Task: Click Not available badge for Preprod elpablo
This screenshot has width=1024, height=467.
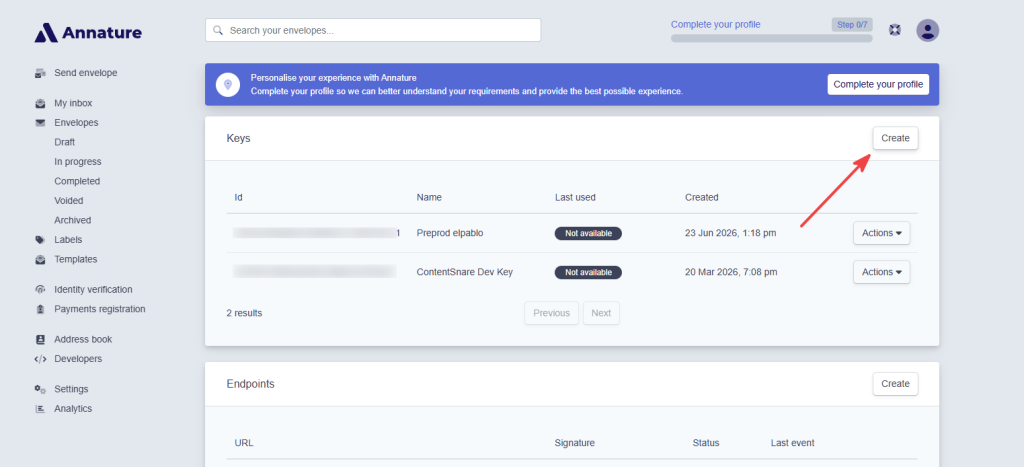Action: pyautogui.click(x=588, y=233)
